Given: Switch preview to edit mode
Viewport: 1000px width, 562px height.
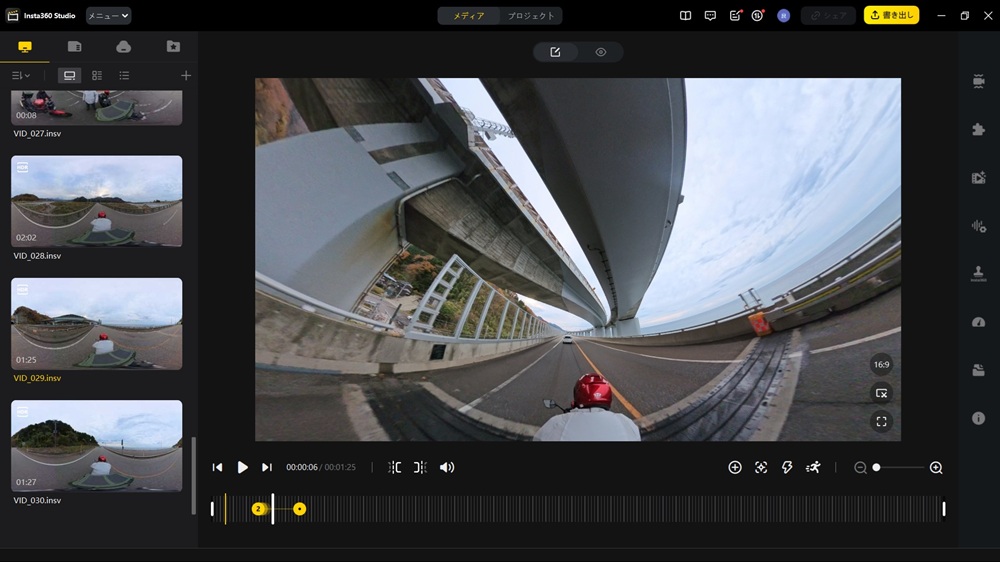Looking at the screenshot, I should [555, 52].
